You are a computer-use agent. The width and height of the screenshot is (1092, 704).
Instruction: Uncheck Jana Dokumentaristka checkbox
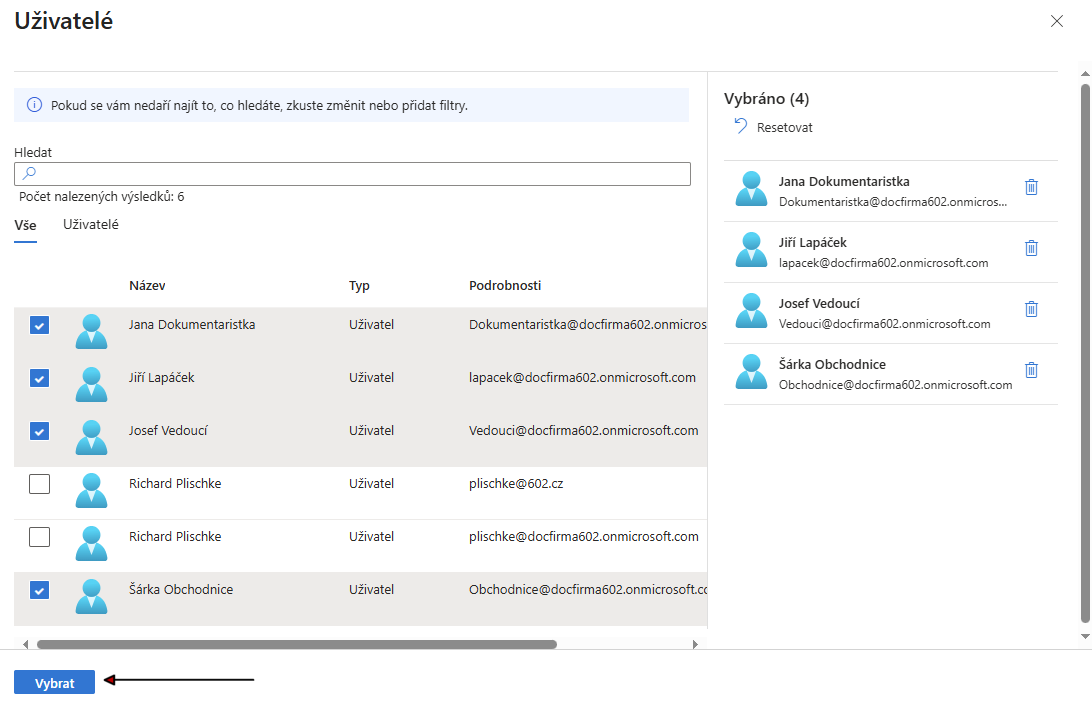39,325
